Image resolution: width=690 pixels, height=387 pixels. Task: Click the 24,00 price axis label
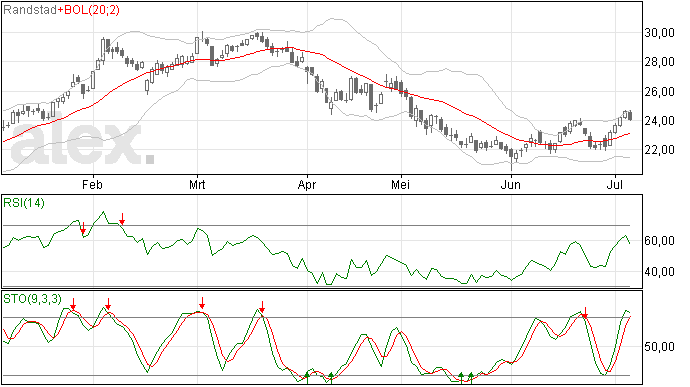tap(659, 121)
